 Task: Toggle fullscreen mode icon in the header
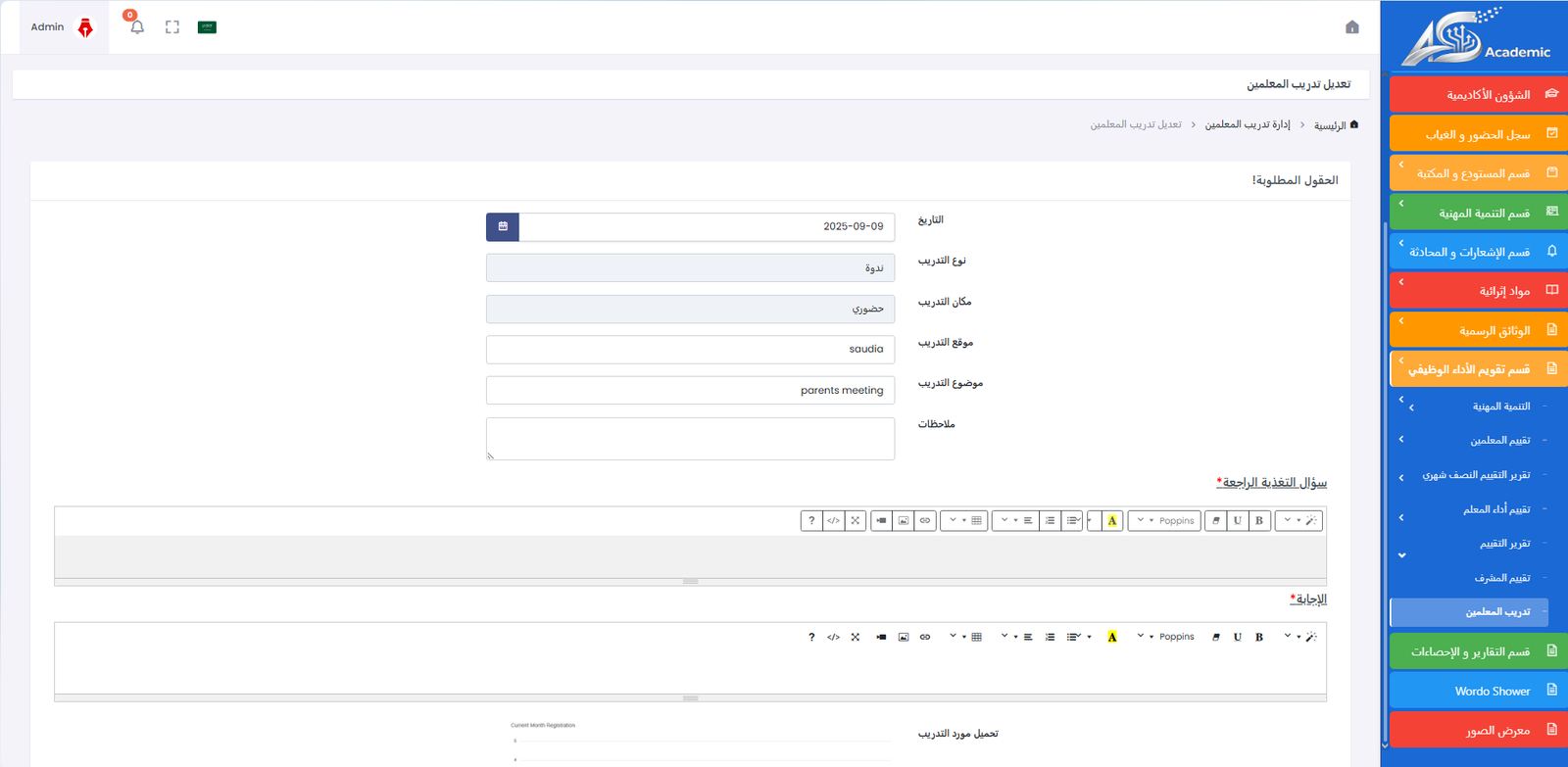[x=172, y=27]
